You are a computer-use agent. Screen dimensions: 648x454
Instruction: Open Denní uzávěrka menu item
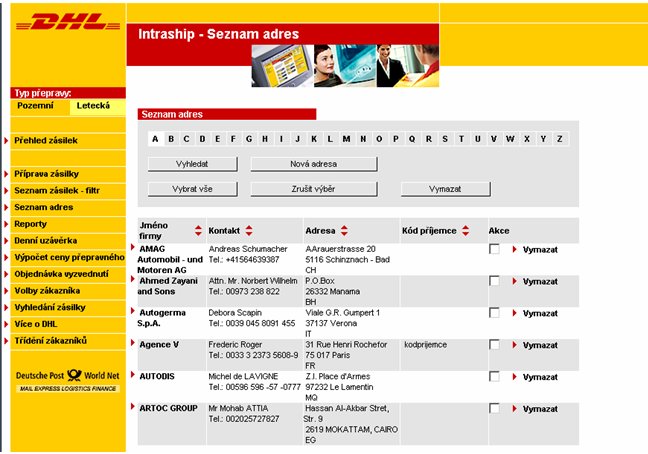pos(45,240)
